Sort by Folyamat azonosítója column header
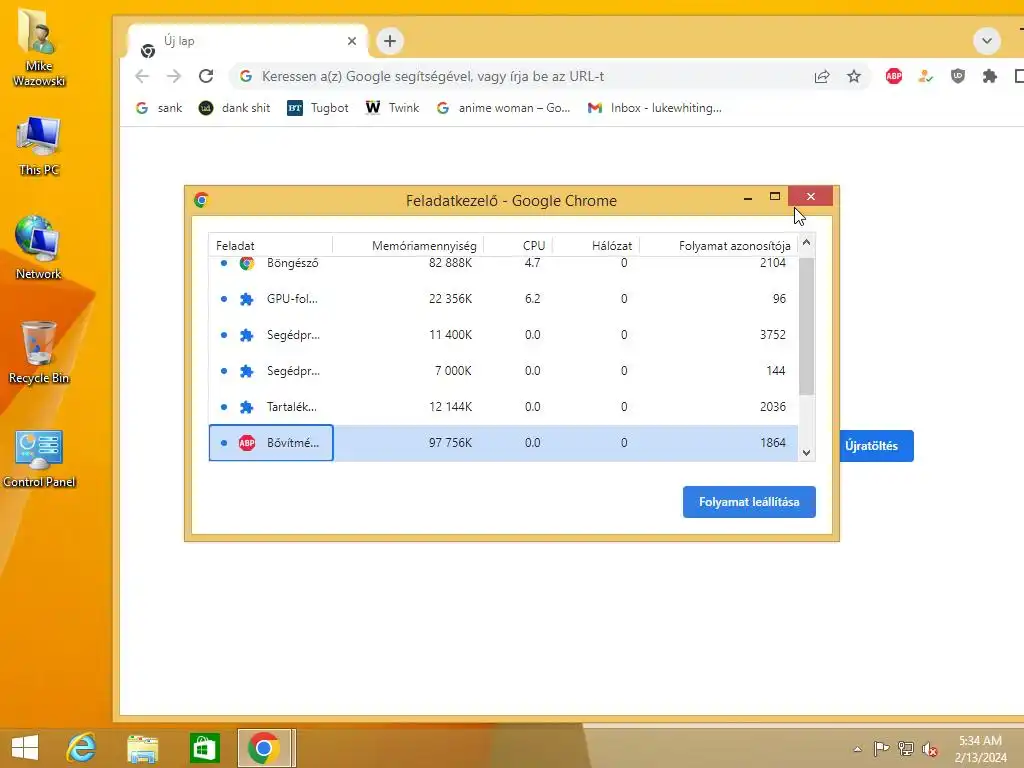1024x768 pixels. (x=718, y=246)
